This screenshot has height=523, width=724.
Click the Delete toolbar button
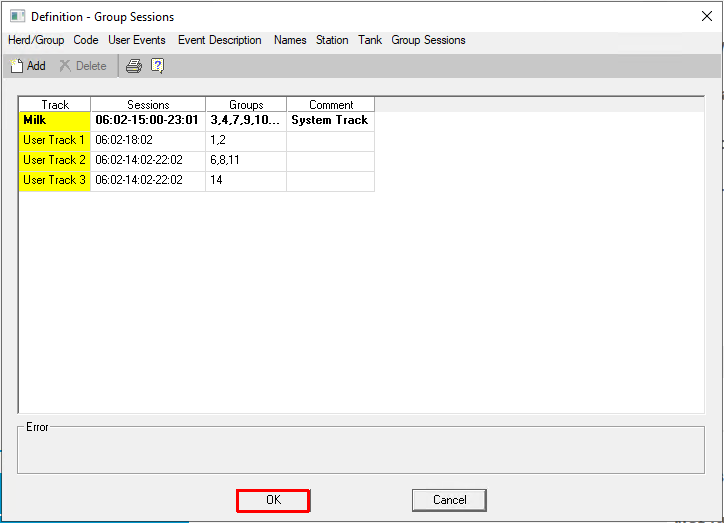pos(83,66)
